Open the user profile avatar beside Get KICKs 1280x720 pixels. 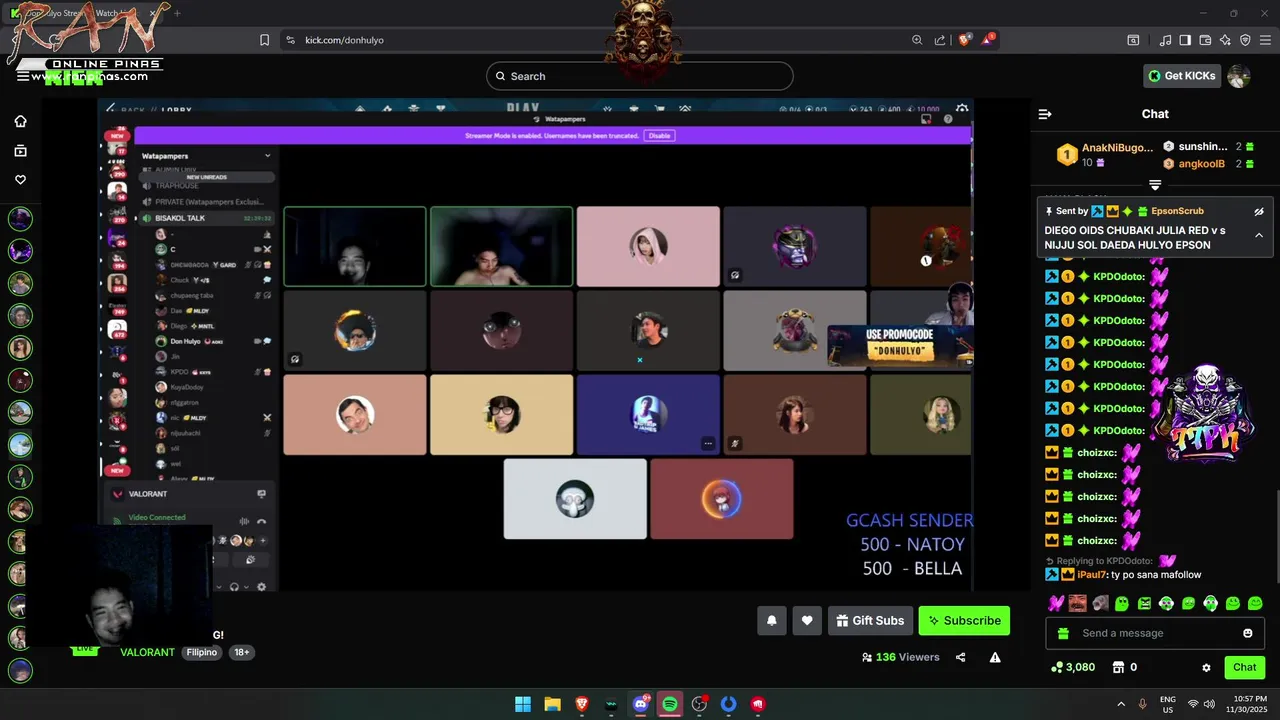pyautogui.click(x=1239, y=76)
